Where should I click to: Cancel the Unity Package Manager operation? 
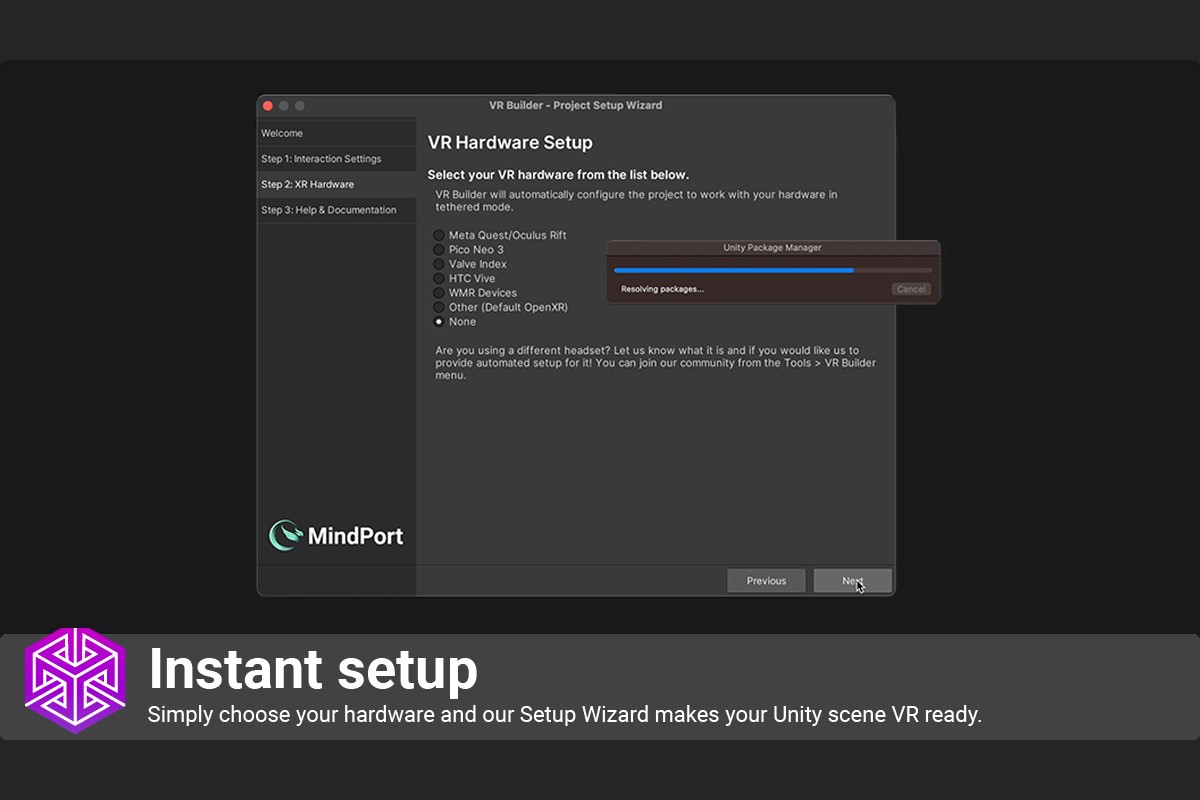911,289
